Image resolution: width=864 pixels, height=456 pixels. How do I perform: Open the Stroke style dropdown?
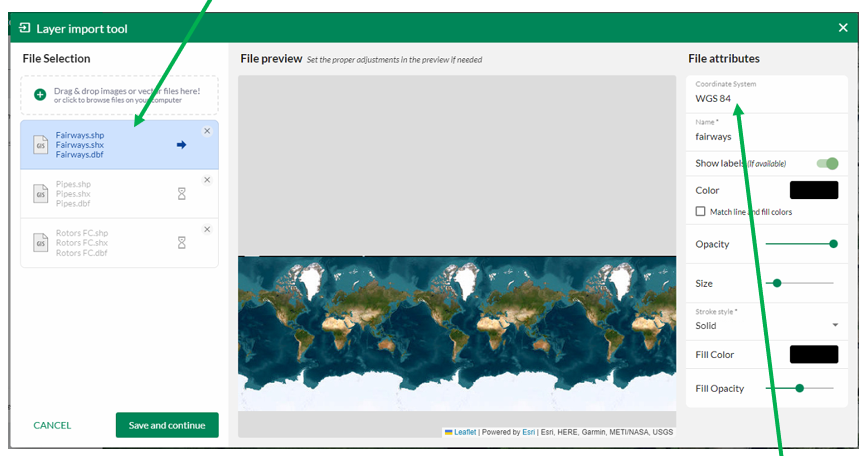[767, 320]
